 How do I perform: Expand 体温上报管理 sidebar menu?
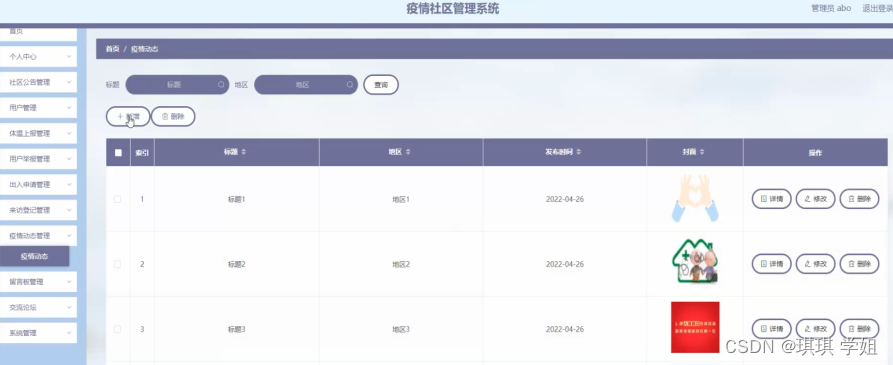pyautogui.click(x=38, y=133)
